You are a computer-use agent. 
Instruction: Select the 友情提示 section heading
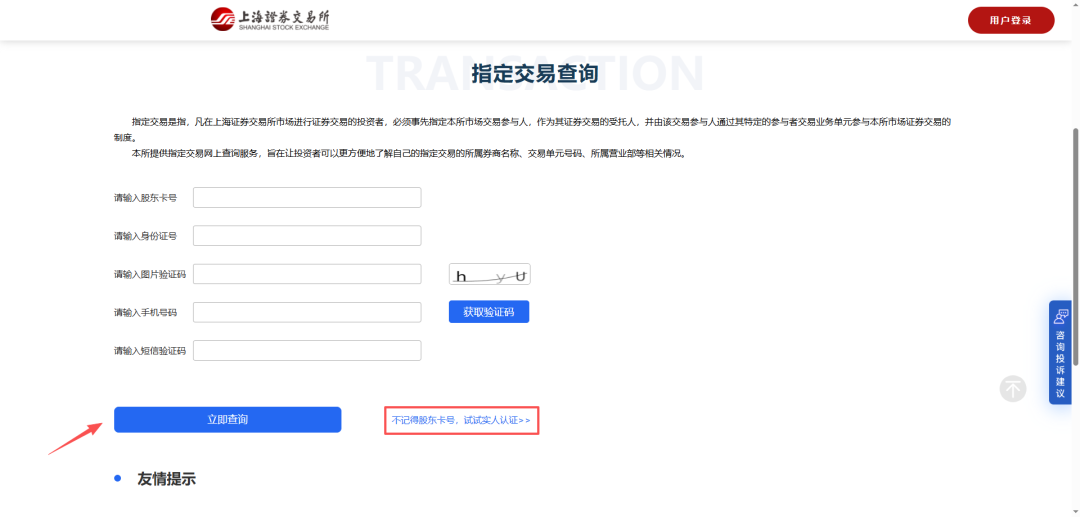(x=166, y=479)
